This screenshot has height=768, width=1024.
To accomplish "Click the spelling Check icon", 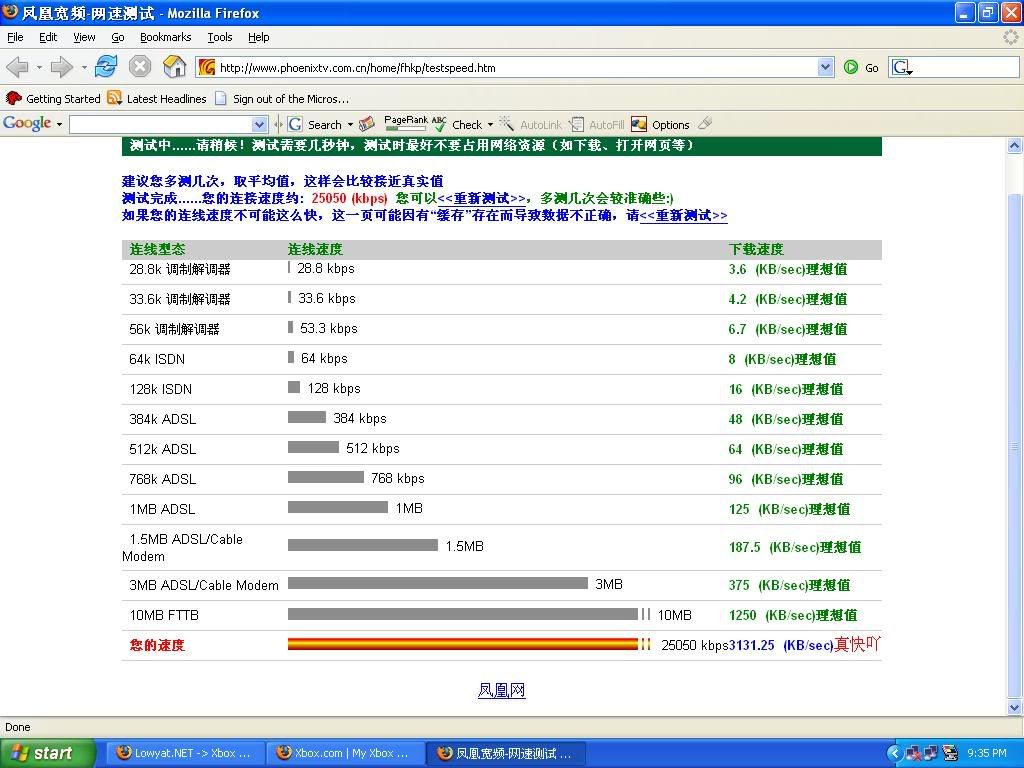I will tap(441, 124).
